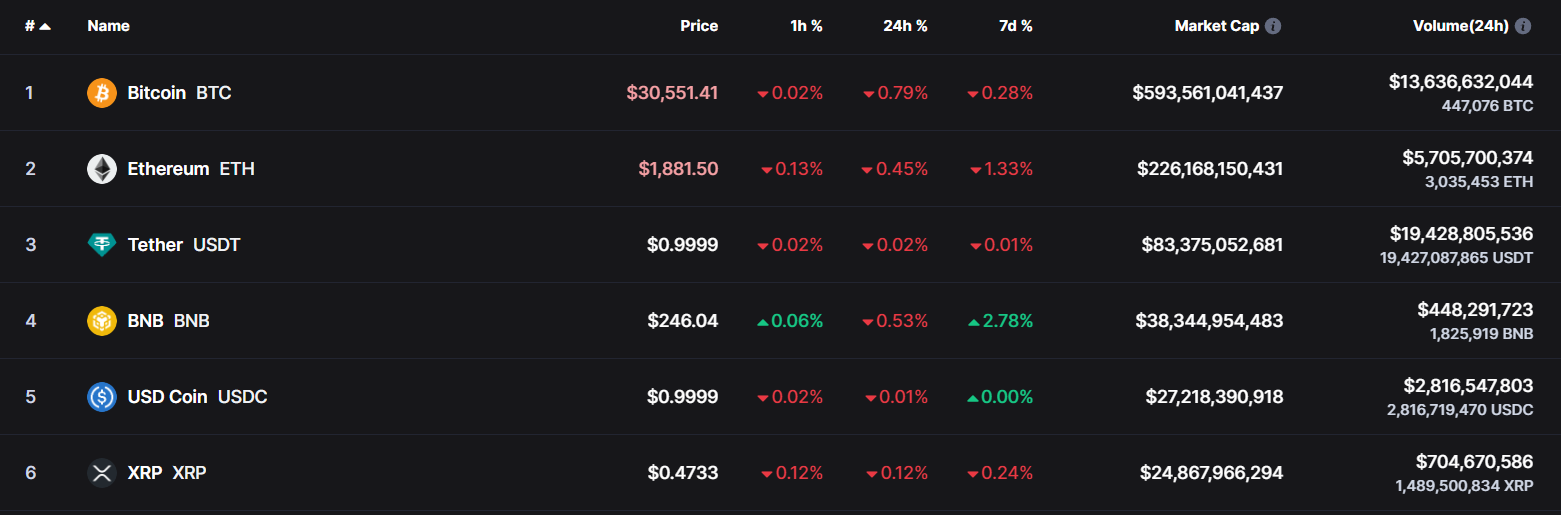Click the Ethereum diamond logo icon
Image resolution: width=1561 pixels, height=515 pixels.
point(102,169)
